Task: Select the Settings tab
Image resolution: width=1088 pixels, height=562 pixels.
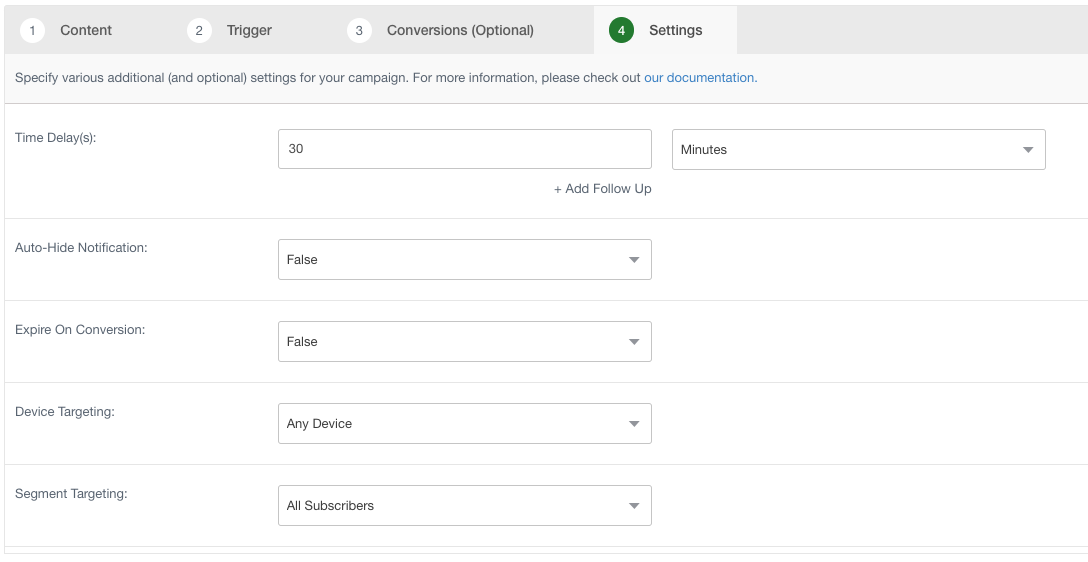Action: coord(675,30)
